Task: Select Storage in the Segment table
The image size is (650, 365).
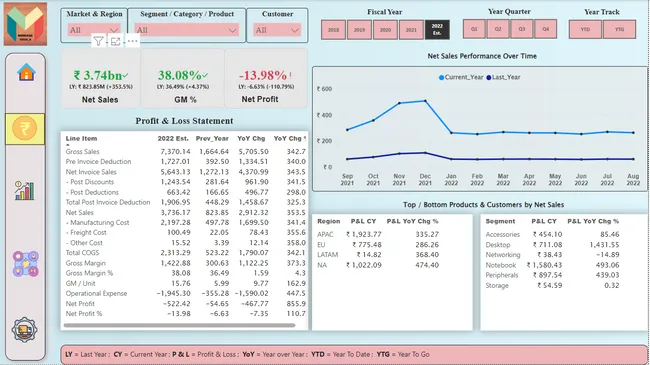Action: coord(497,286)
